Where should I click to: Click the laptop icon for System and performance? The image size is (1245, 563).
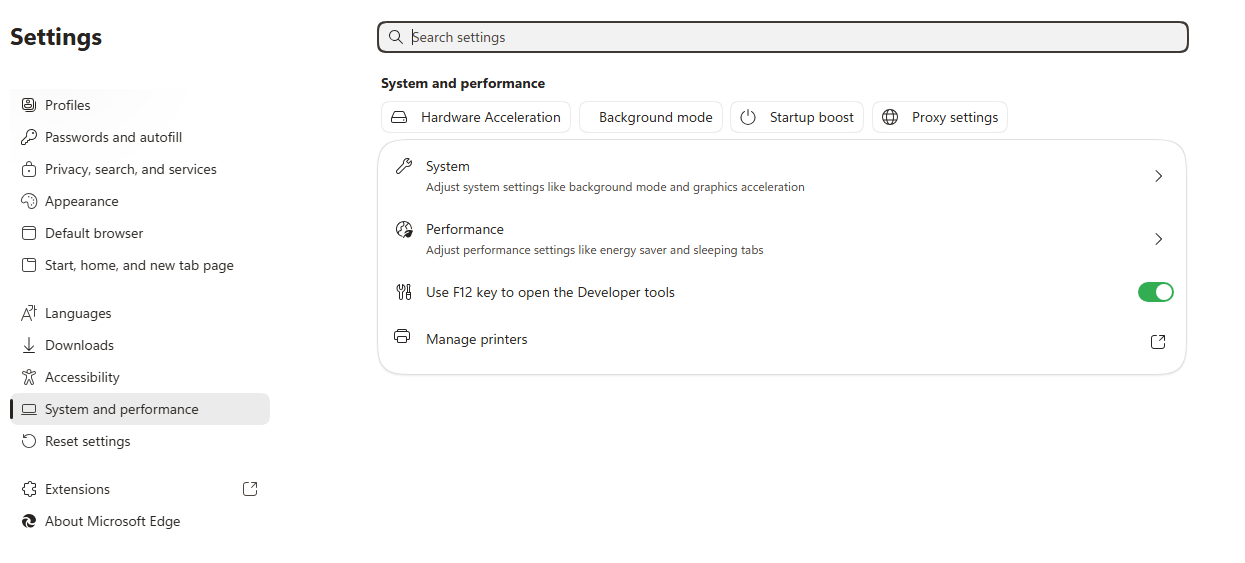point(28,409)
